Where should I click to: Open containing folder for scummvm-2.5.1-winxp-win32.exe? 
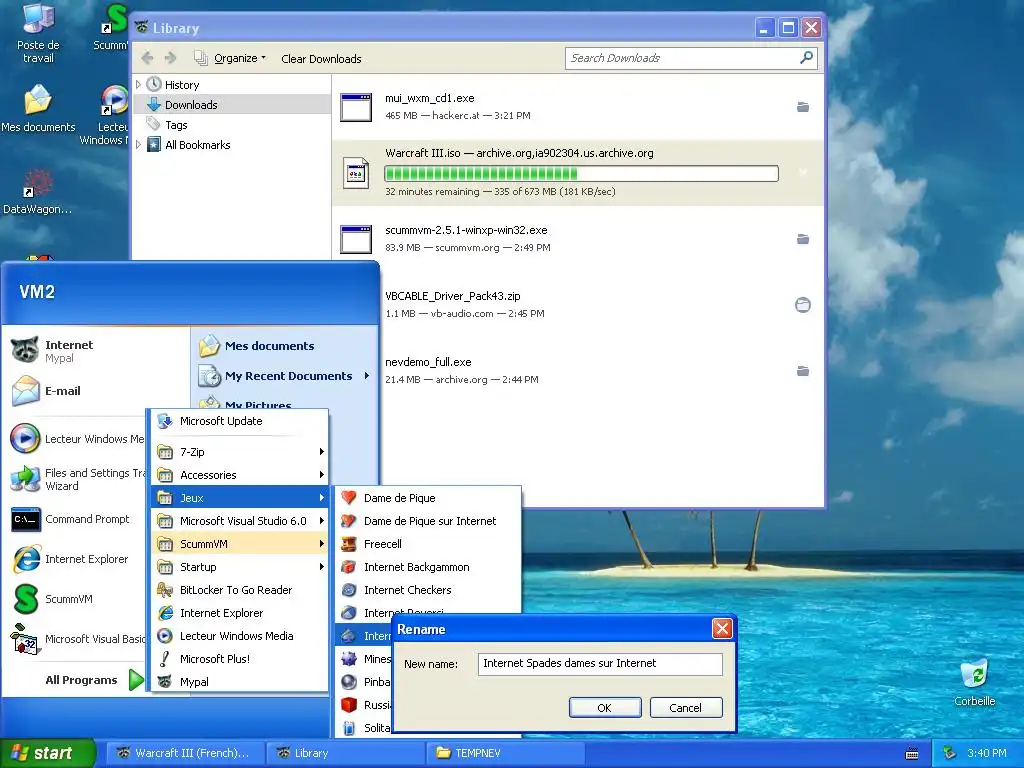tap(803, 239)
